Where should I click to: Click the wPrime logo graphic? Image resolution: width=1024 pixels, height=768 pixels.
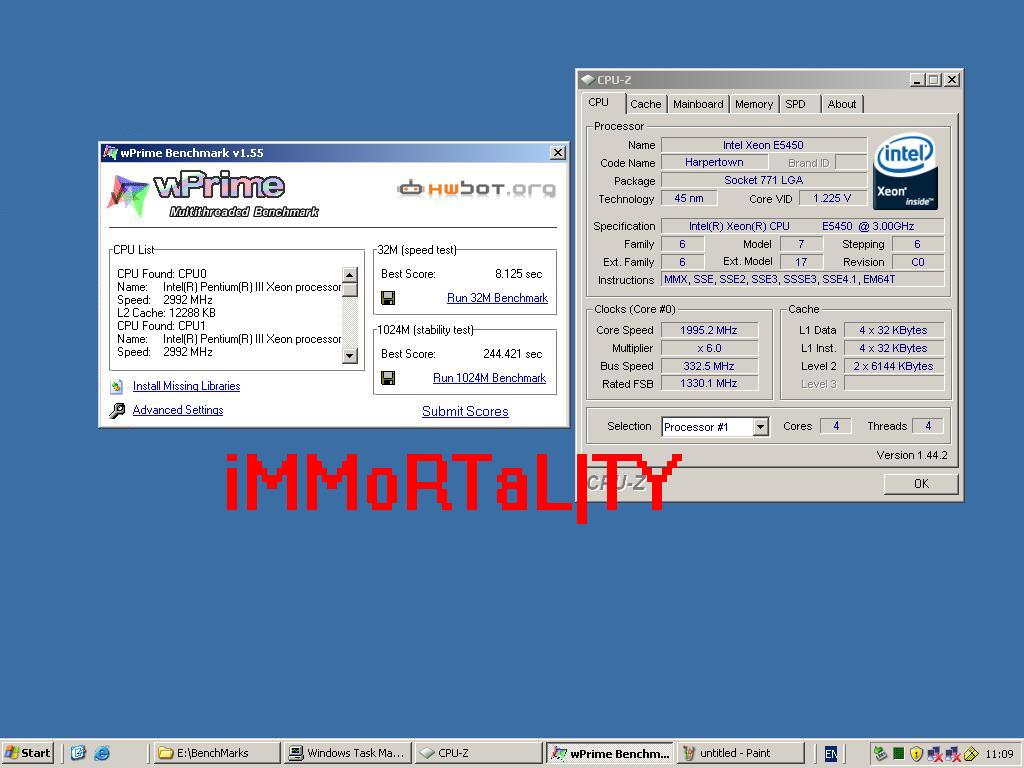[x=213, y=195]
